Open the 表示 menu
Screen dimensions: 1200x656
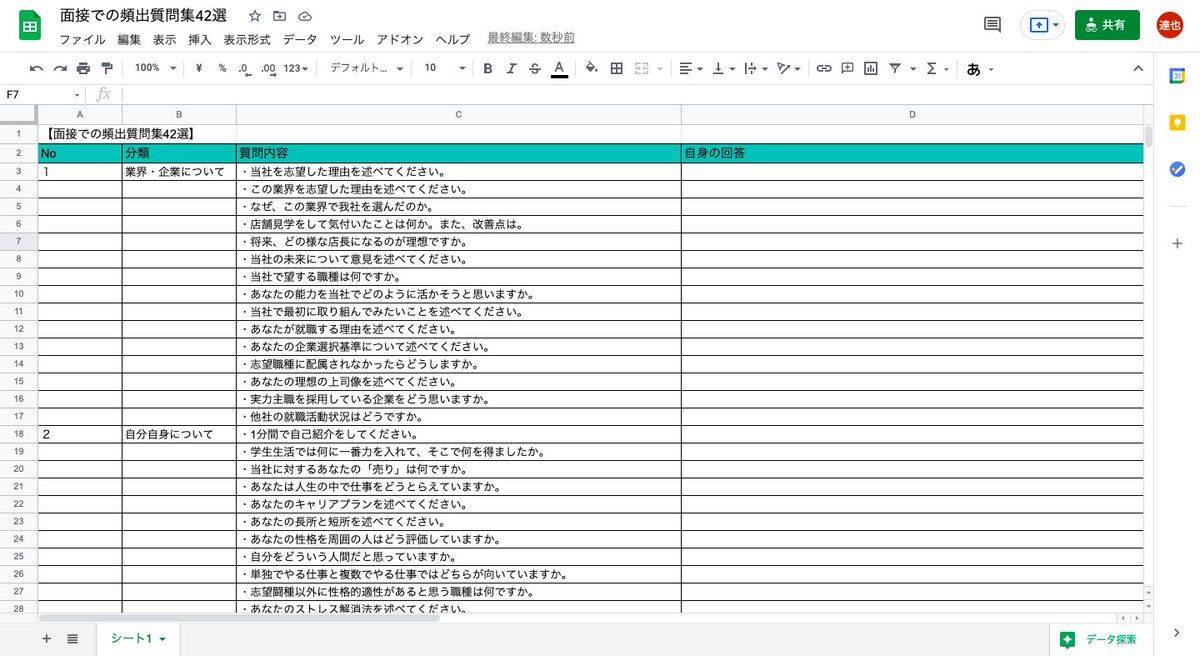[x=165, y=39]
